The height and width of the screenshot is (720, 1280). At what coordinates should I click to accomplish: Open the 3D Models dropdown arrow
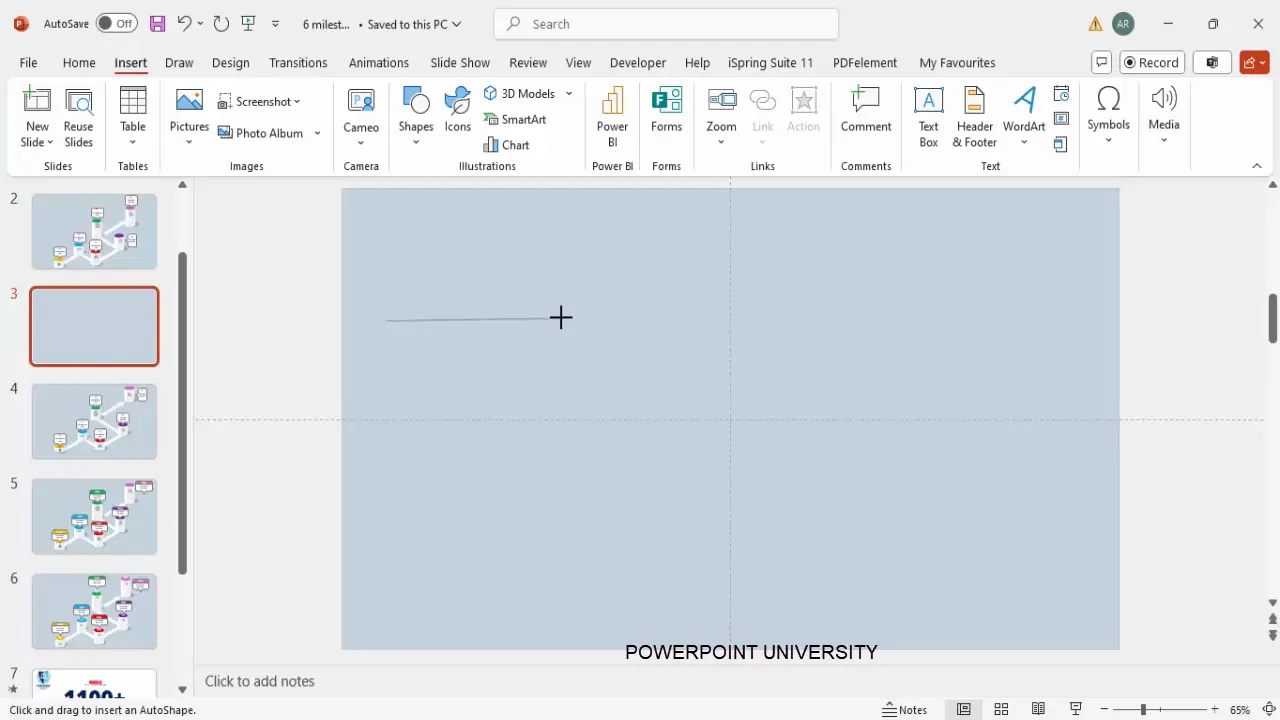(x=568, y=93)
